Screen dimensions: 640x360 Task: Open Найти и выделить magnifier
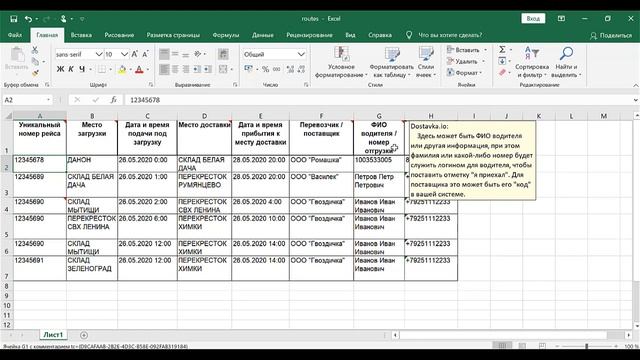(x=566, y=61)
